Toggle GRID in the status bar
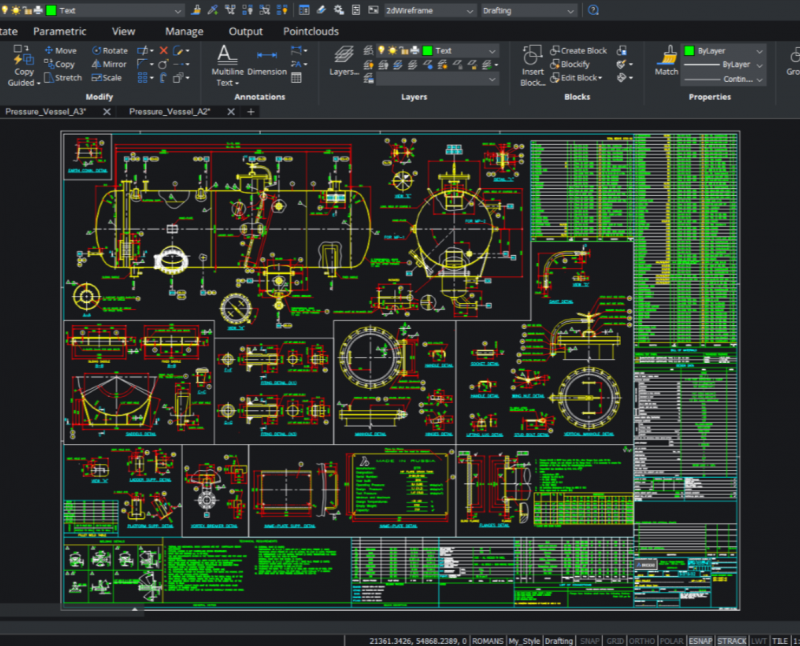Screen dimensions: 800x646 point(615,641)
